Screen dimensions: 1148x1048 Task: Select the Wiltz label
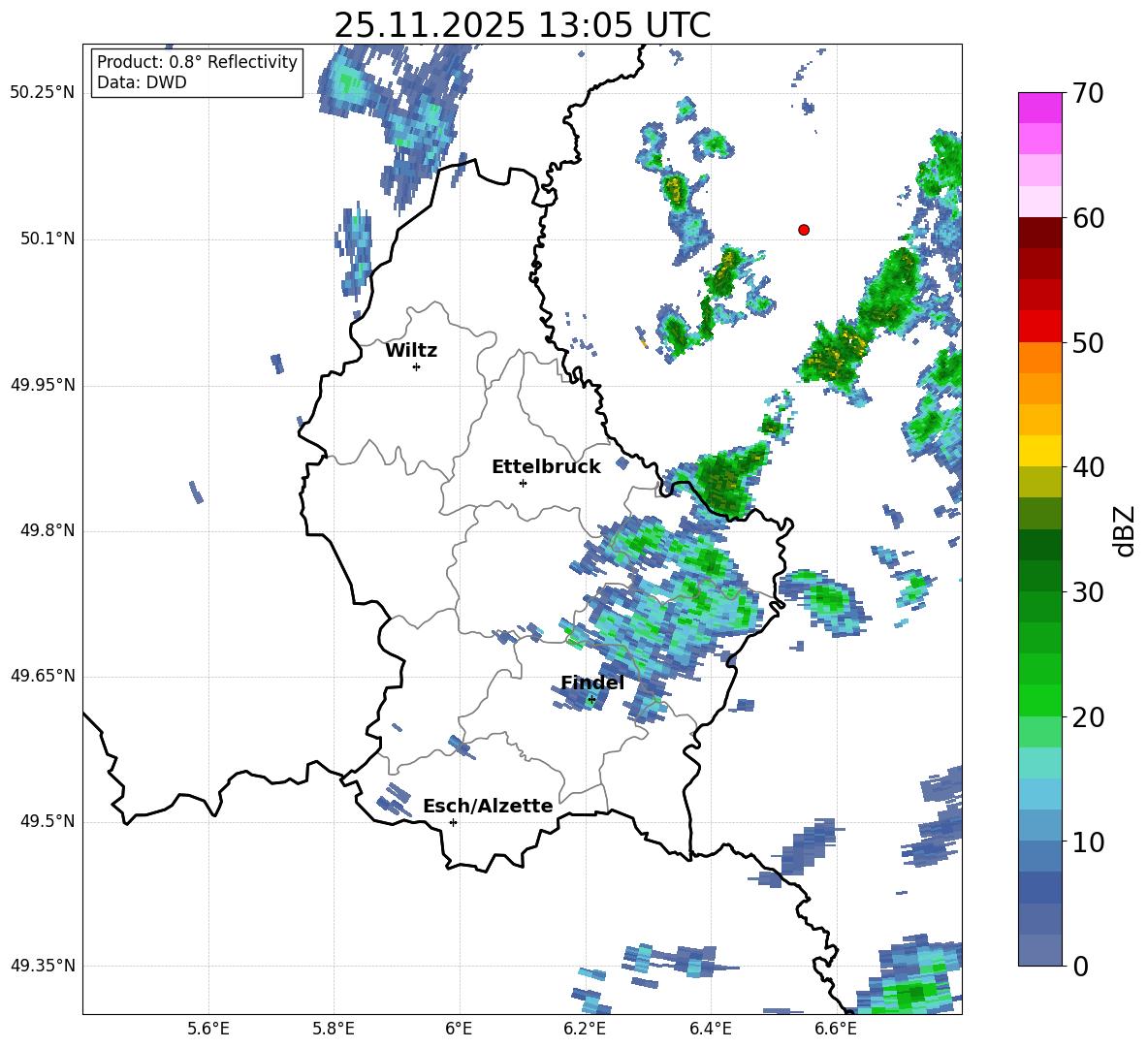coord(411,351)
